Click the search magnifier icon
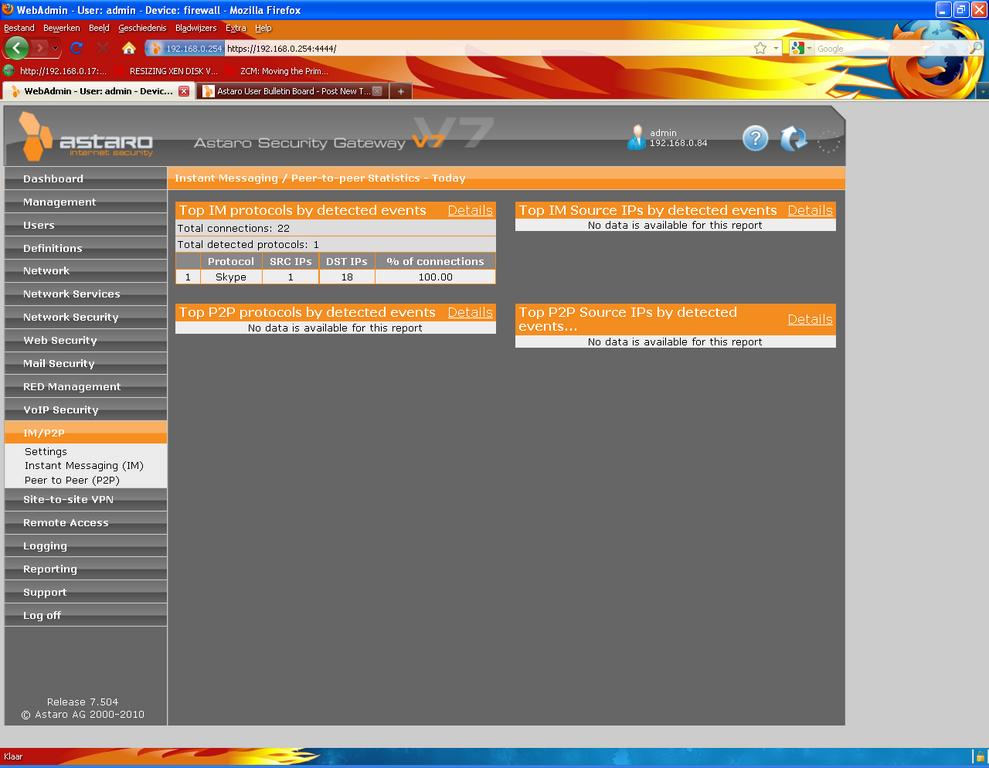This screenshot has width=989, height=768. (976, 48)
